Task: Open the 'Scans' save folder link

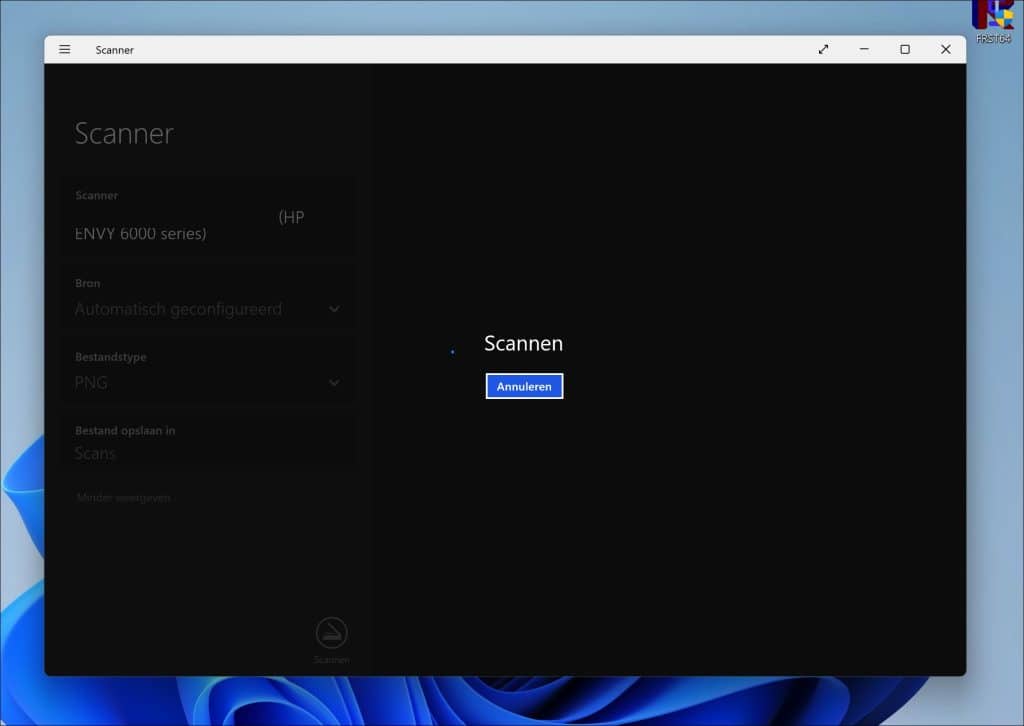Action: click(x=95, y=453)
